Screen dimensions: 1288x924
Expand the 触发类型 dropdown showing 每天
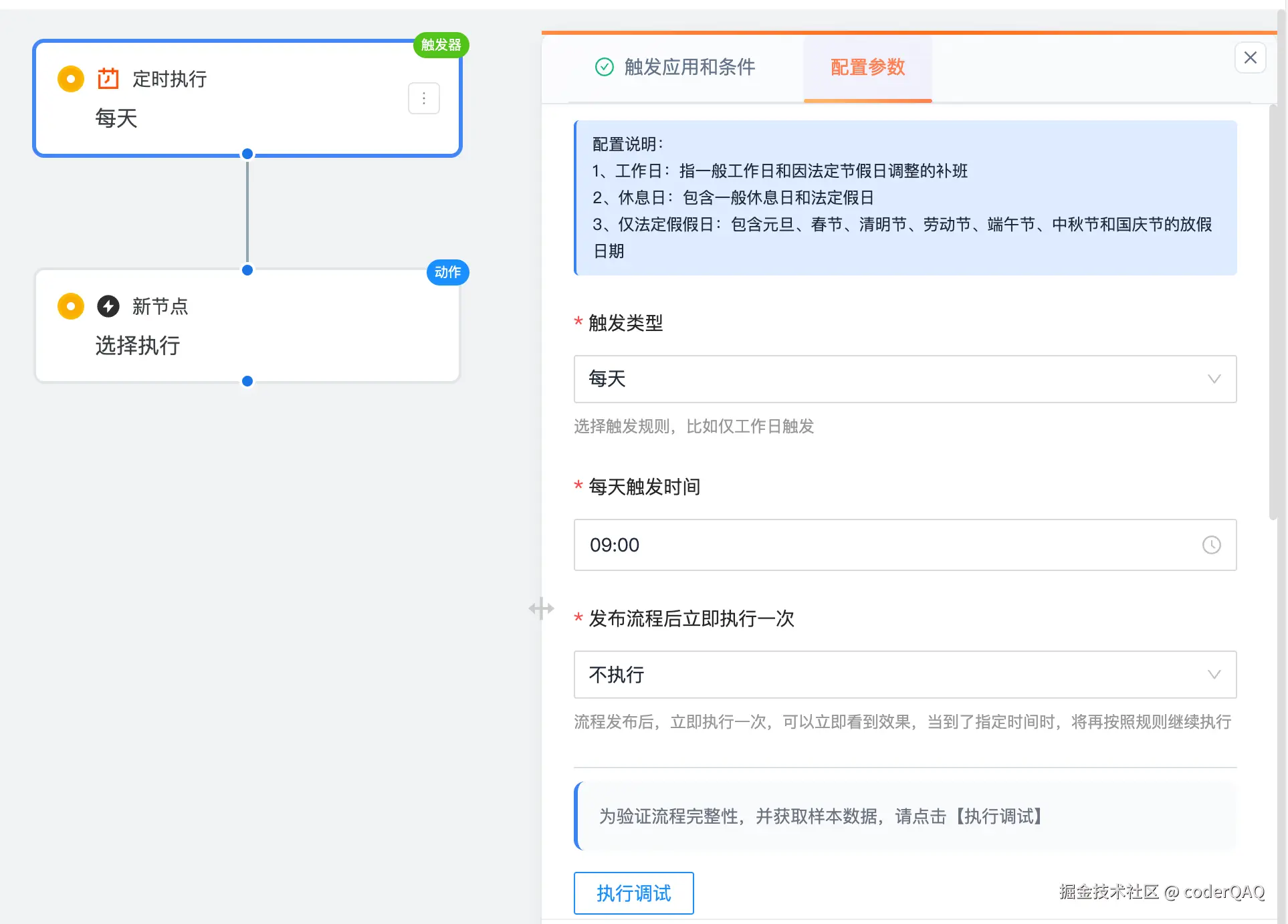click(904, 379)
